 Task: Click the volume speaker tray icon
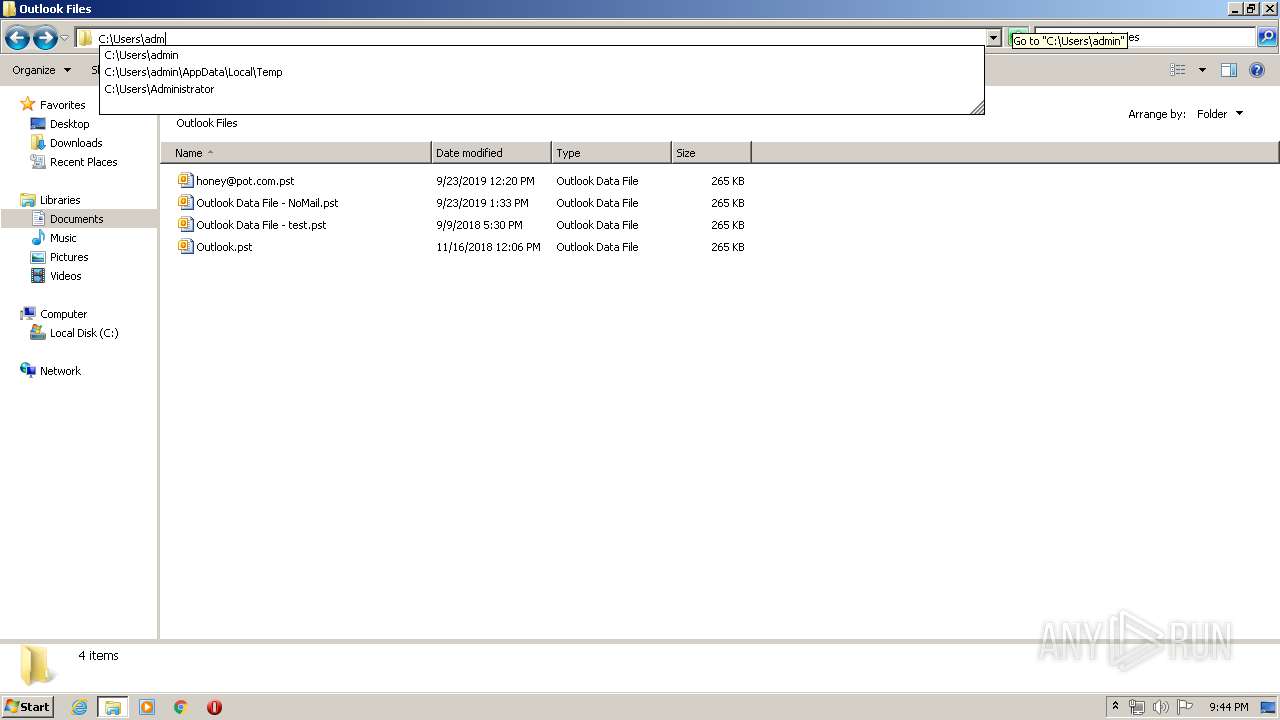click(1161, 707)
